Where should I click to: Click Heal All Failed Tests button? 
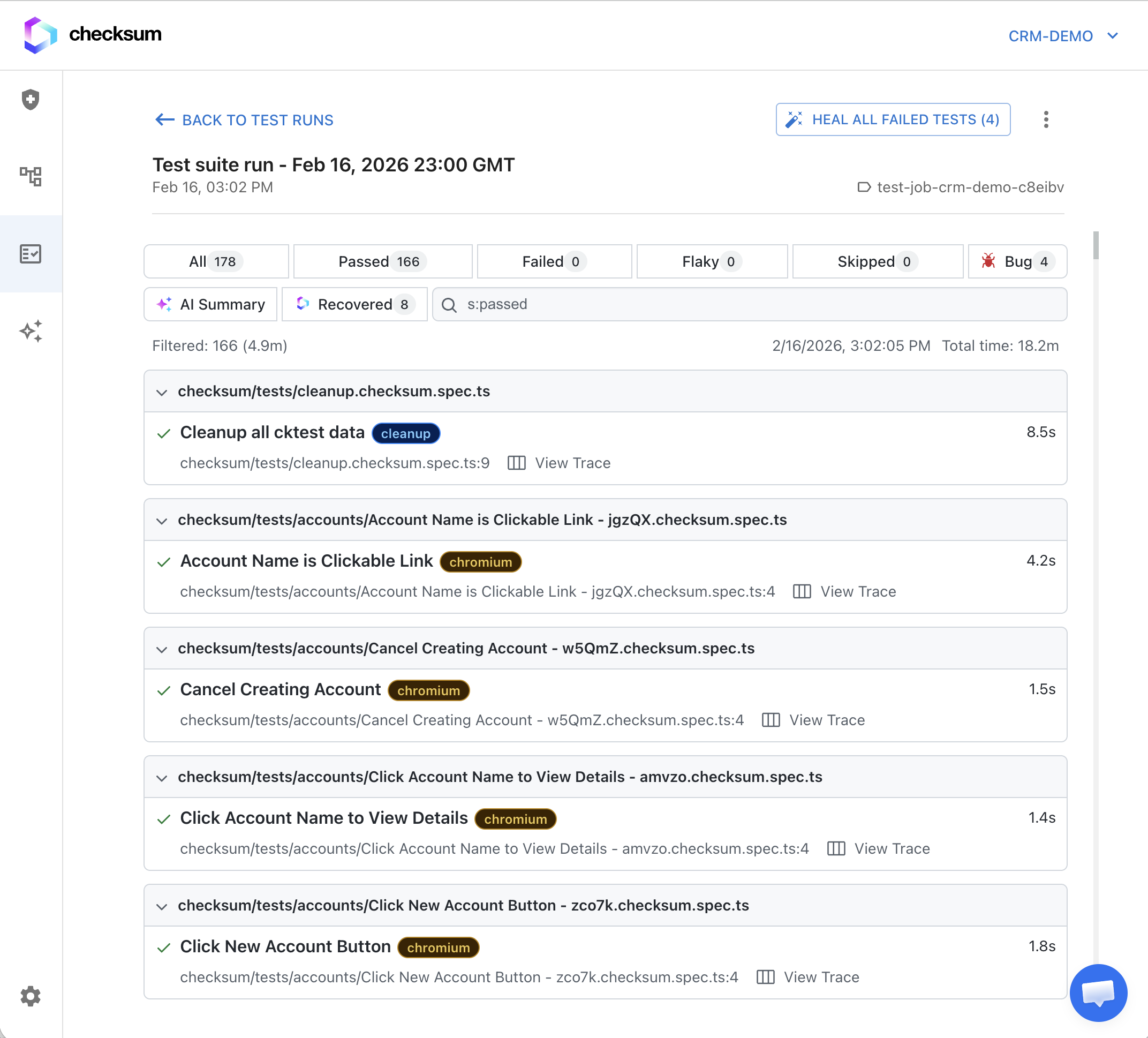(892, 119)
